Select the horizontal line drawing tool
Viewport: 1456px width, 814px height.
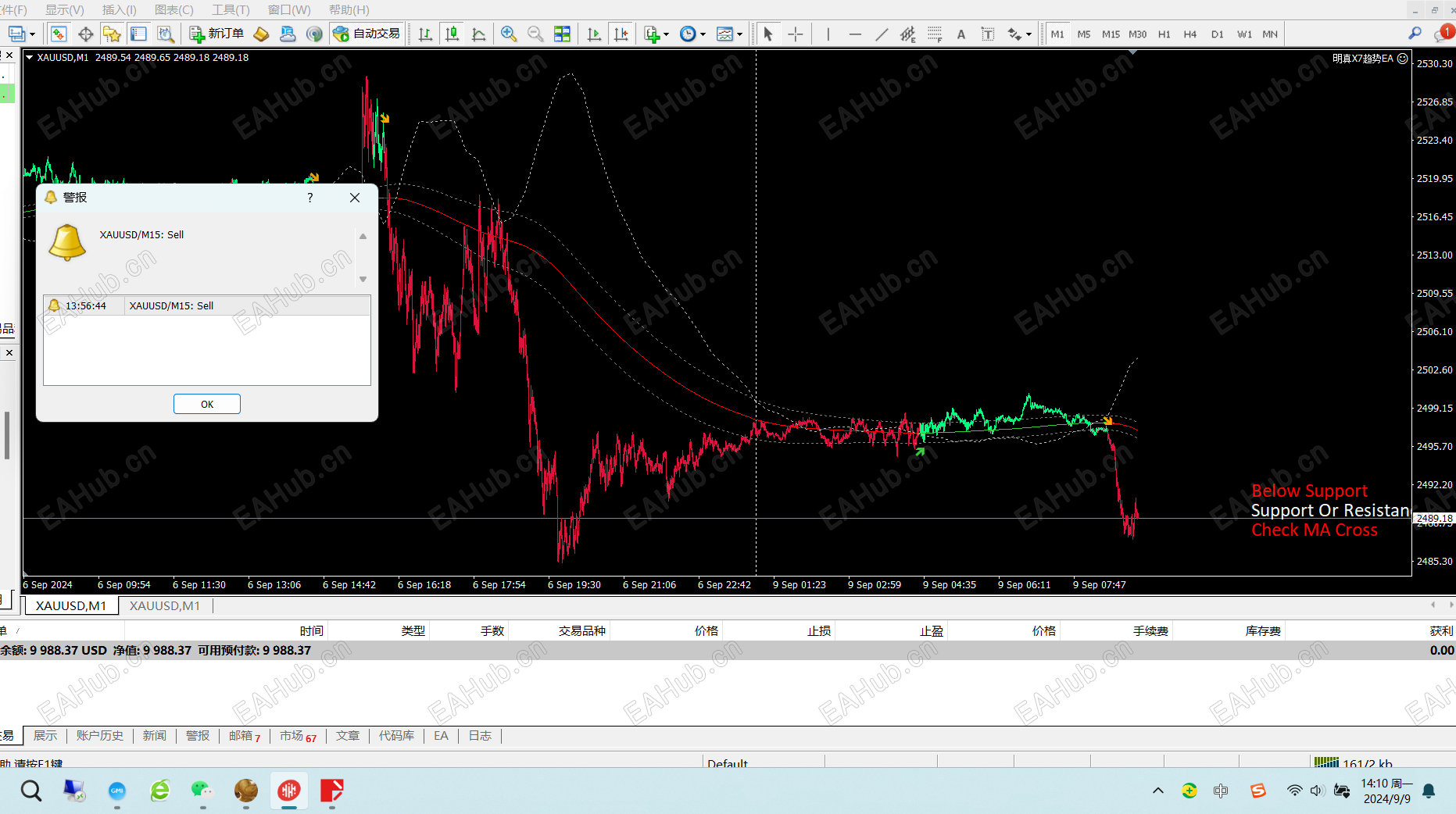[x=855, y=34]
